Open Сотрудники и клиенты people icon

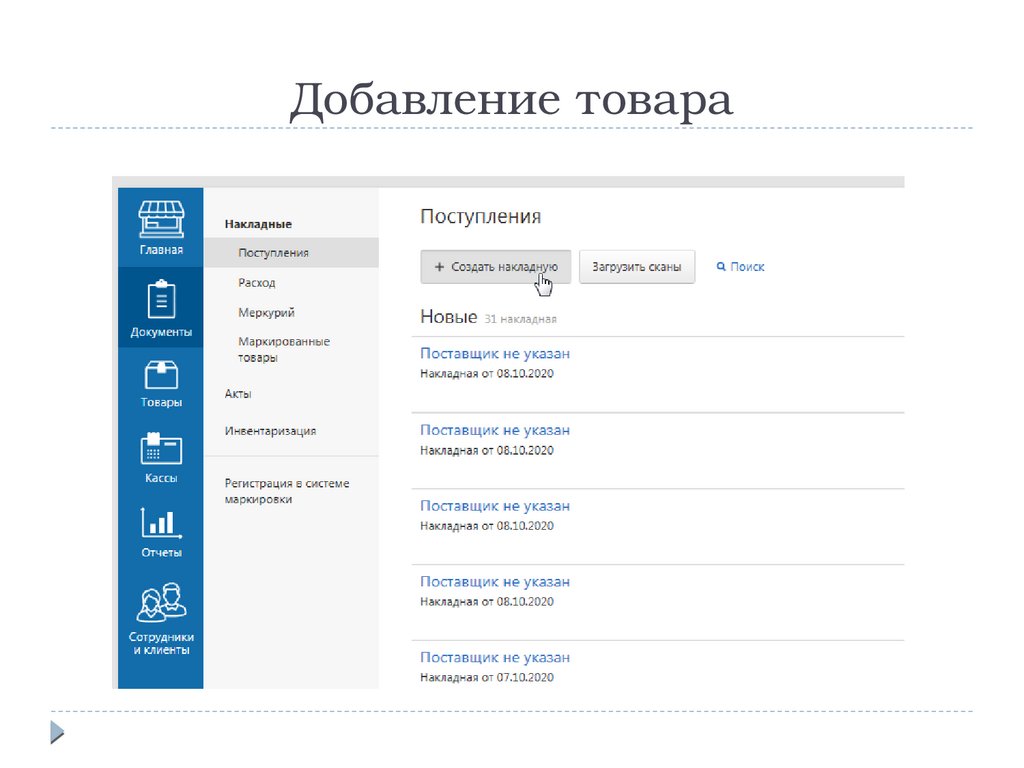[160, 602]
